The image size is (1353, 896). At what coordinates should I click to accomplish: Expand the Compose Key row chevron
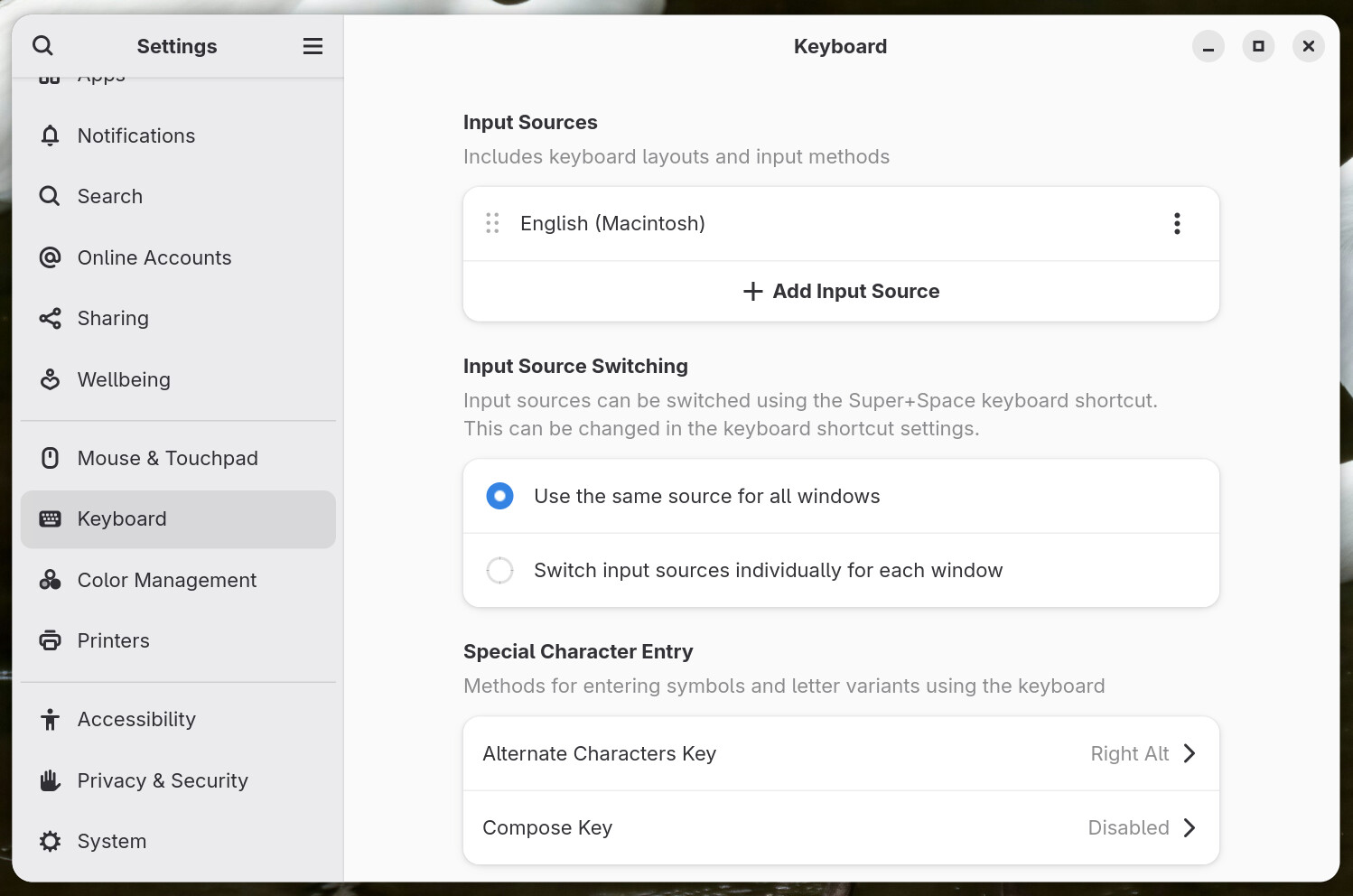click(x=1189, y=827)
